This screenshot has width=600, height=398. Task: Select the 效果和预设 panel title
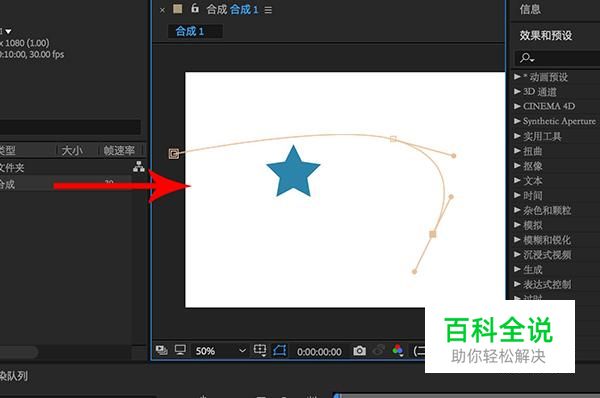click(x=546, y=36)
